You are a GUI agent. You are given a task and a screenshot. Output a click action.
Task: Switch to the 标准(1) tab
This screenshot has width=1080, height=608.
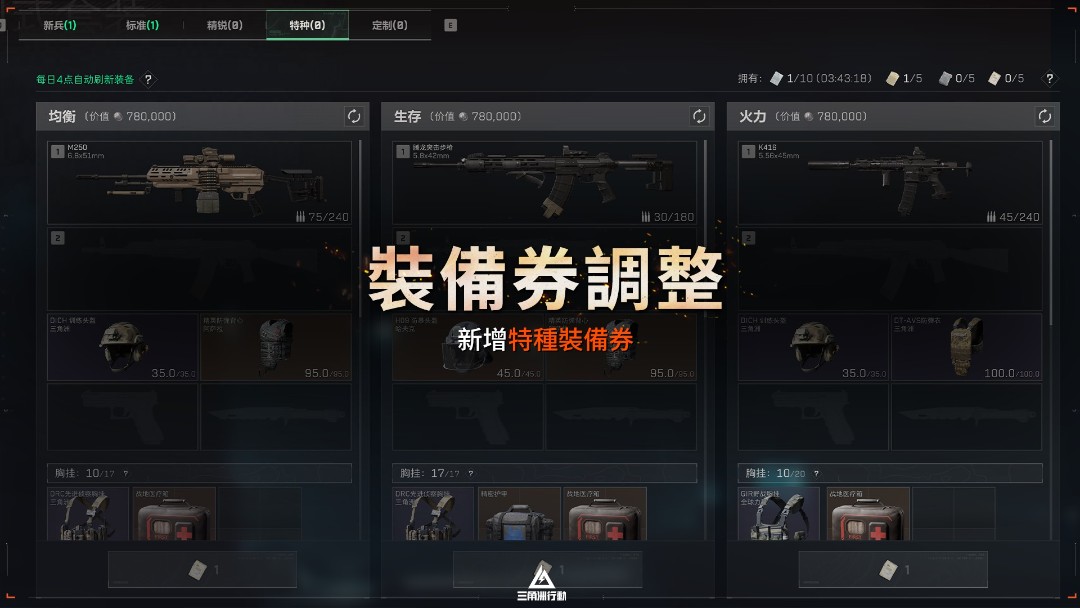click(x=142, y=25)
